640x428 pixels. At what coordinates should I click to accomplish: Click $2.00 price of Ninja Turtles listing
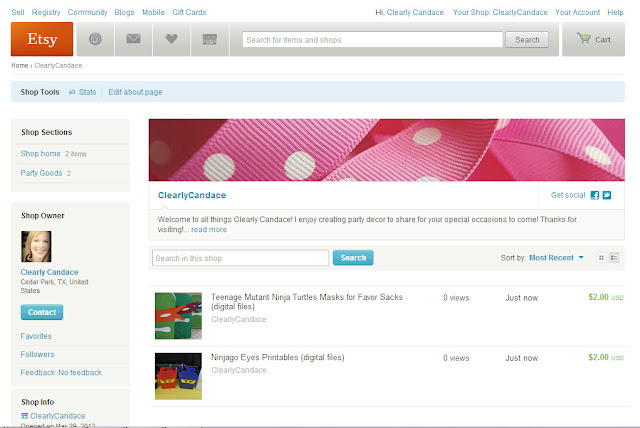point(598,297)
